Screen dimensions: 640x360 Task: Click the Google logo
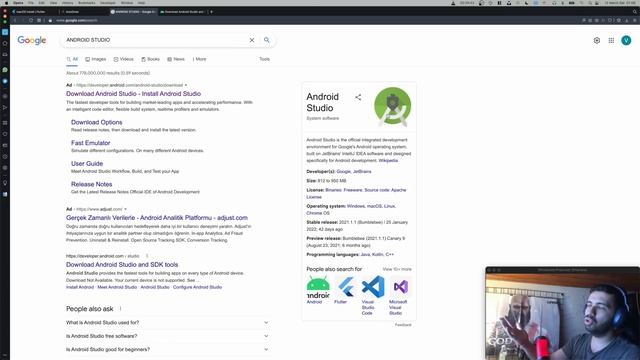[x=32, y=40]
